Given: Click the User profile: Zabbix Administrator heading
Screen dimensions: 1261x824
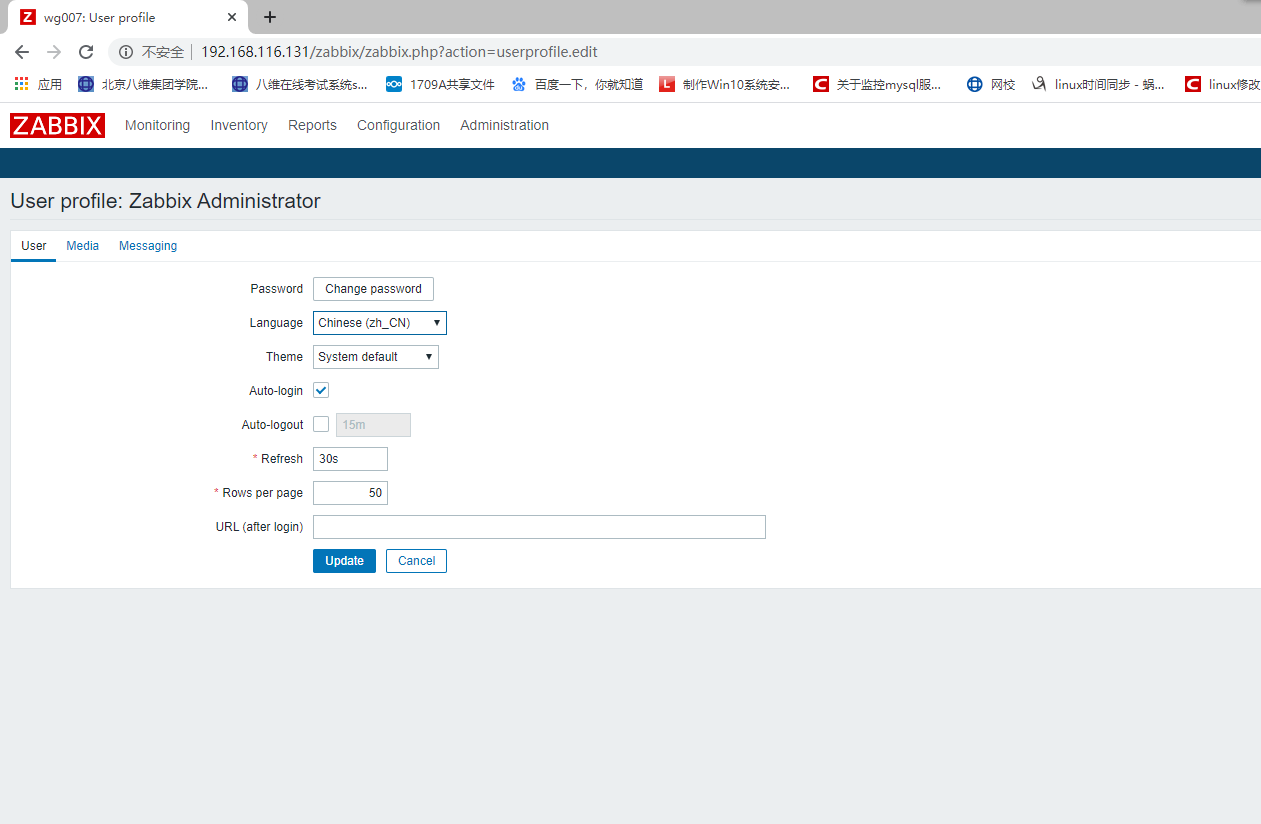Looking at the screenshot, I should coord(166,201).
